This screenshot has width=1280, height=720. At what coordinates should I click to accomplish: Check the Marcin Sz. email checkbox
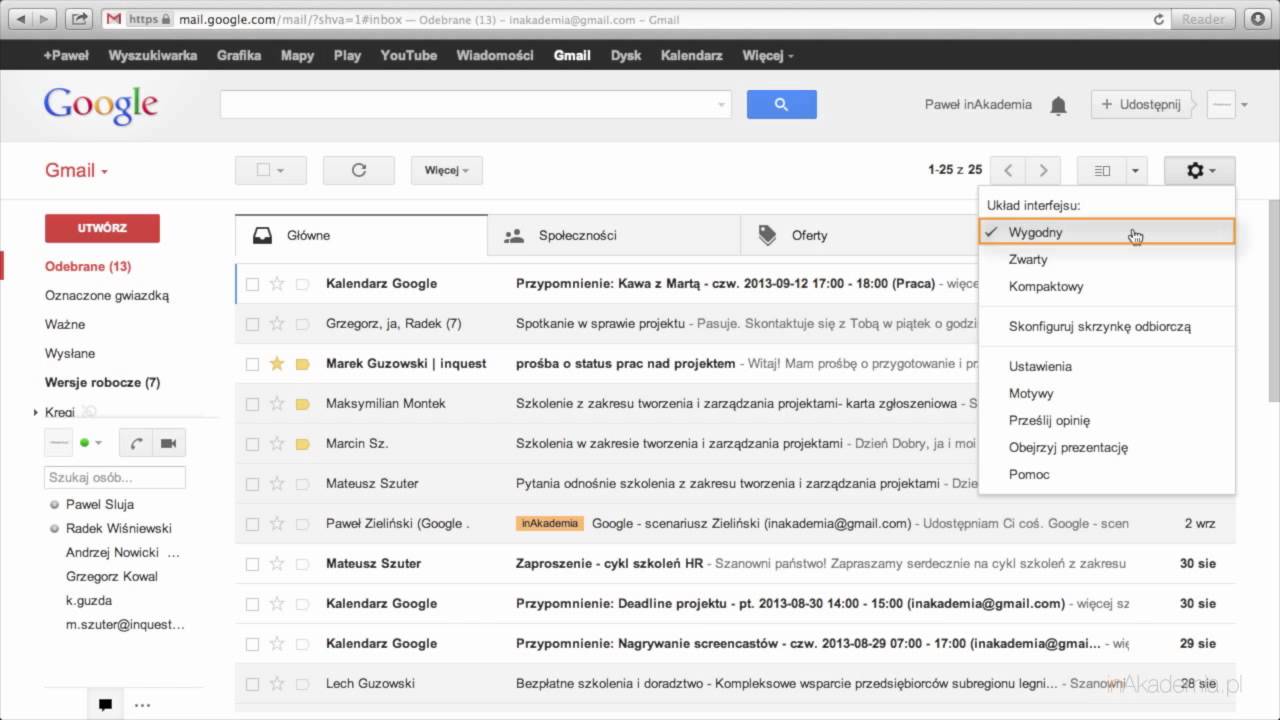tap(252, 444)
